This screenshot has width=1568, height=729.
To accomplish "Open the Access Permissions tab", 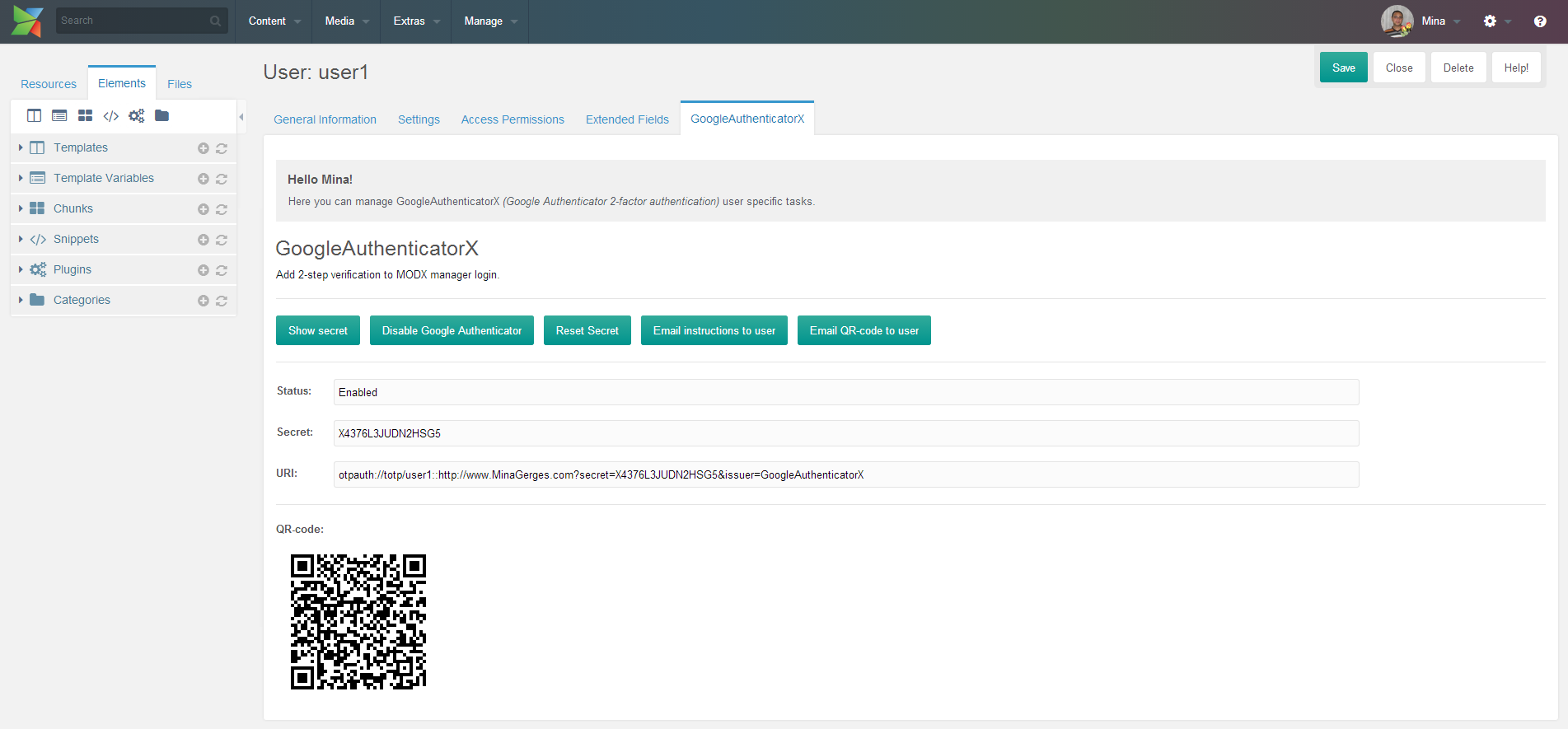I will point(513,119).
